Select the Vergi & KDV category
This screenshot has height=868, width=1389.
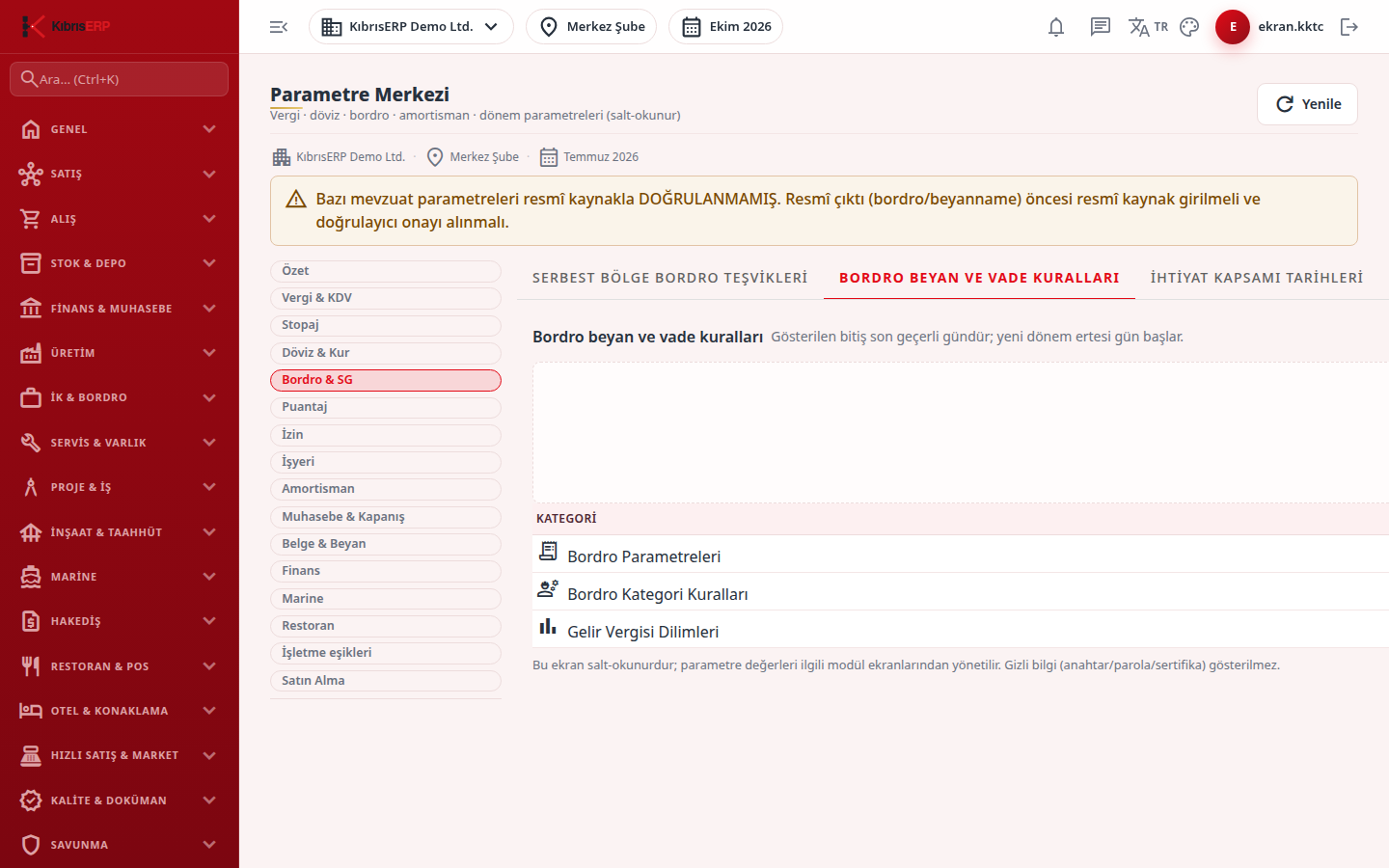click(x=386, y=298)
